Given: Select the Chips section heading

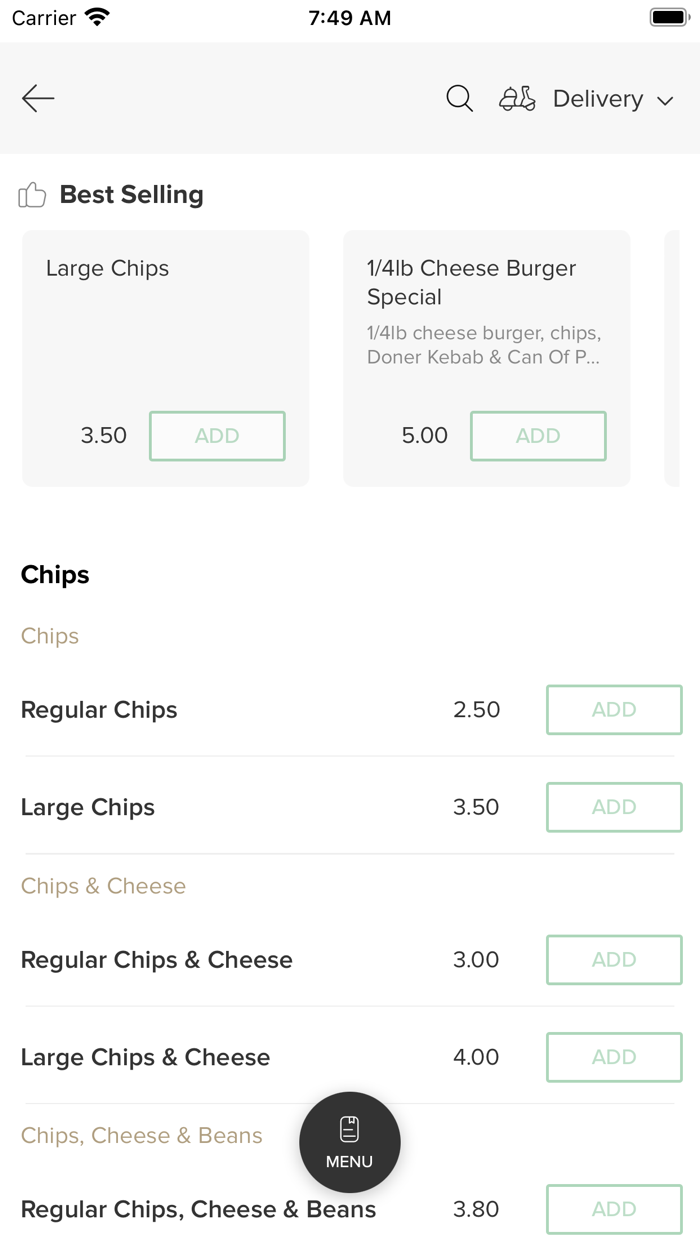Looking at the screenshot, I should (x=54, y=575).
